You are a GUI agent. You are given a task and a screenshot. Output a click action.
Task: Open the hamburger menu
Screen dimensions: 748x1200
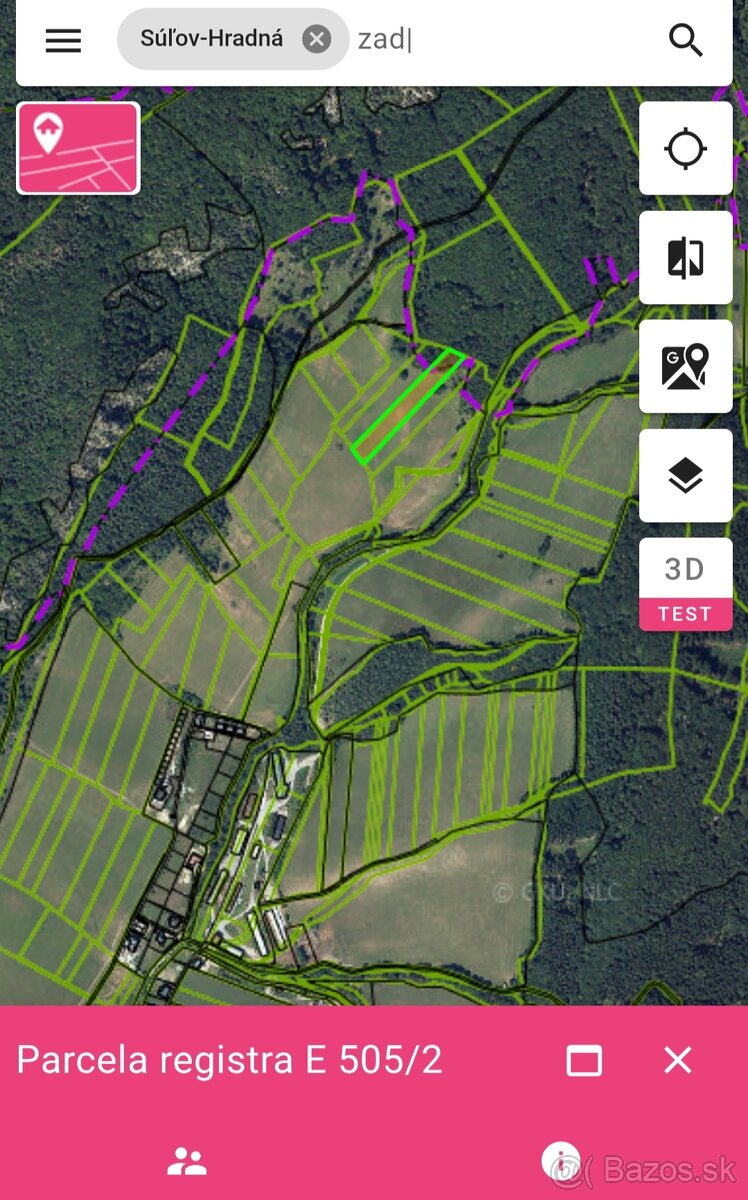[63, 40]
